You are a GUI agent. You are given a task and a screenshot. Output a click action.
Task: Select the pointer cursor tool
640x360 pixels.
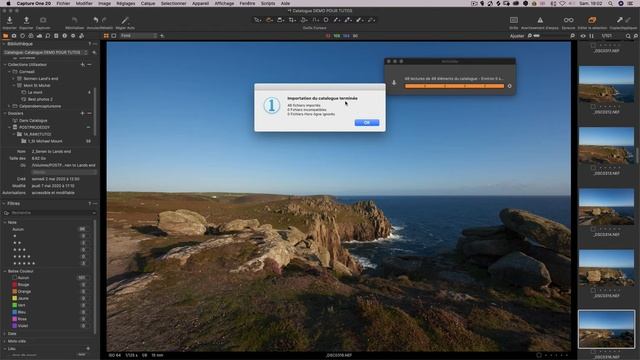pyautogui.click(x=257, y=20)
